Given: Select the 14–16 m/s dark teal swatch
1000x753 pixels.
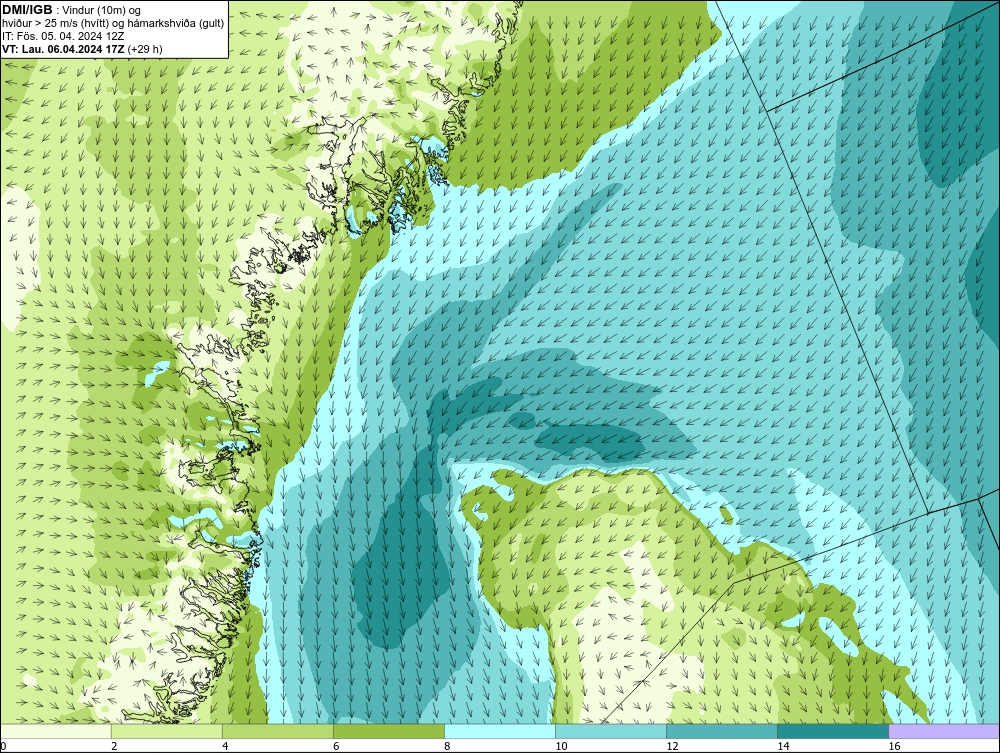Looking at the screenshot, I should tap(832, 731).
